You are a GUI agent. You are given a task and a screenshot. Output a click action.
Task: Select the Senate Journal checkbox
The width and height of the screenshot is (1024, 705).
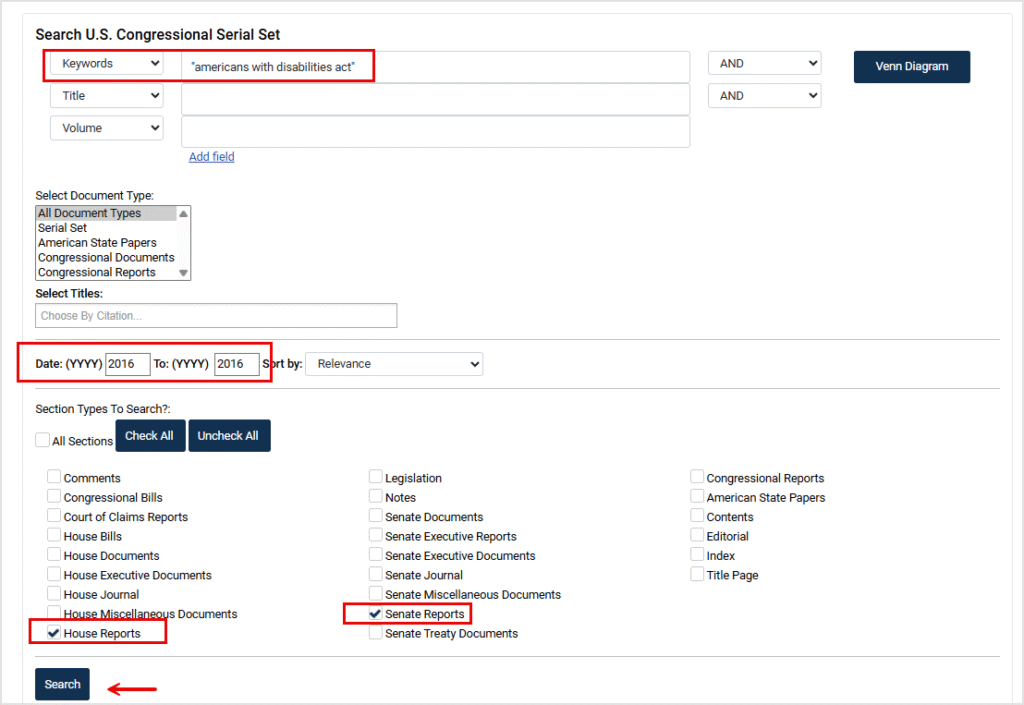[376, 575]
